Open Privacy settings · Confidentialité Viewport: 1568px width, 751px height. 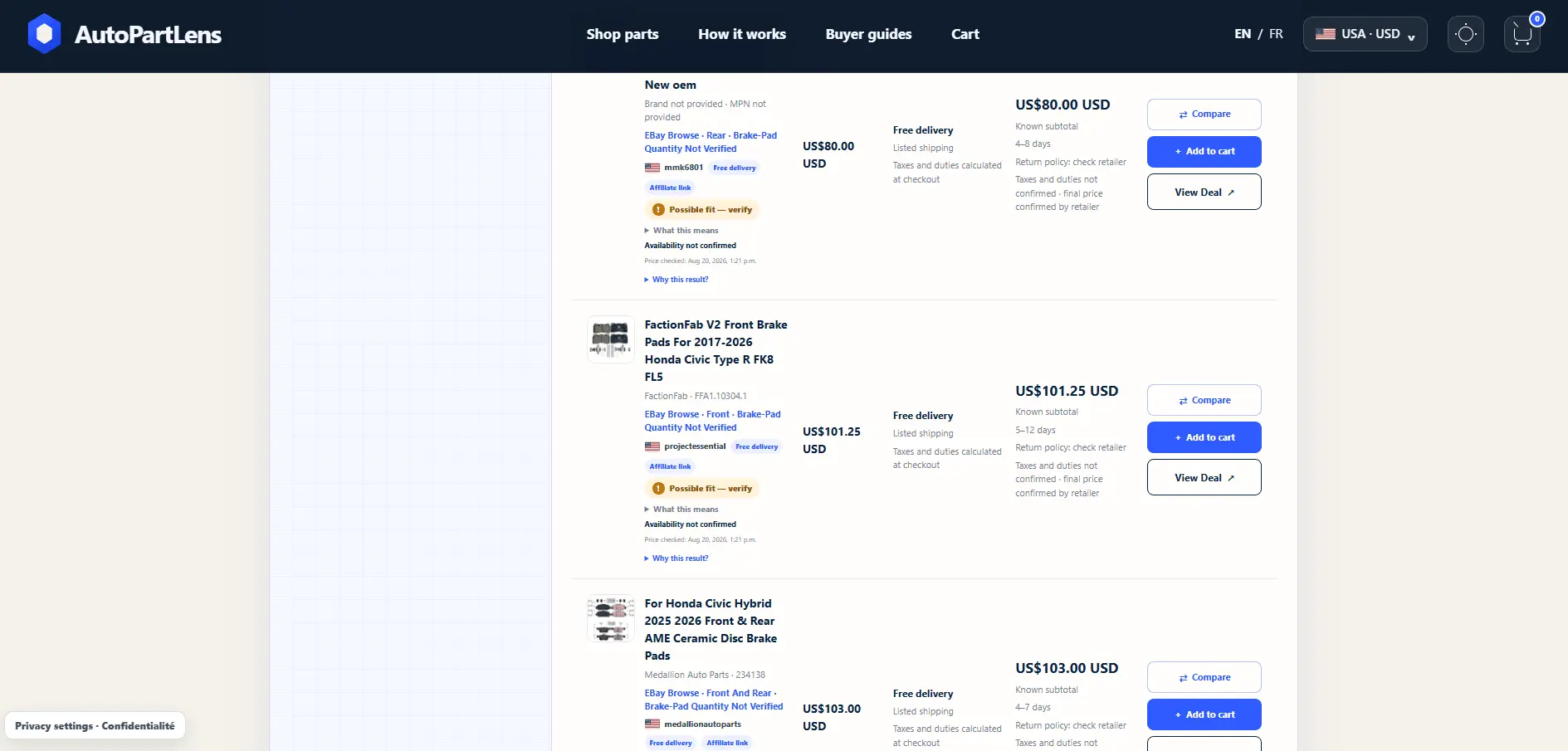[95, 726]
